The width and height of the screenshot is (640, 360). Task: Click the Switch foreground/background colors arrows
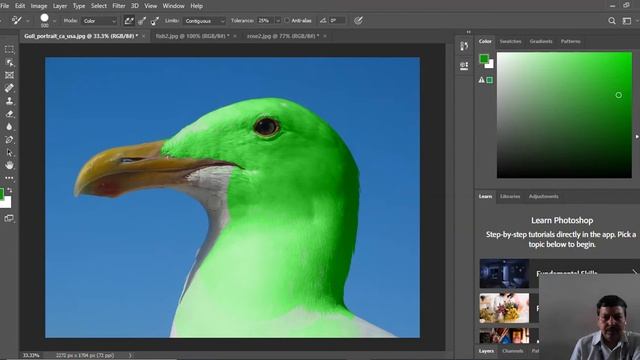coord(9,190)
